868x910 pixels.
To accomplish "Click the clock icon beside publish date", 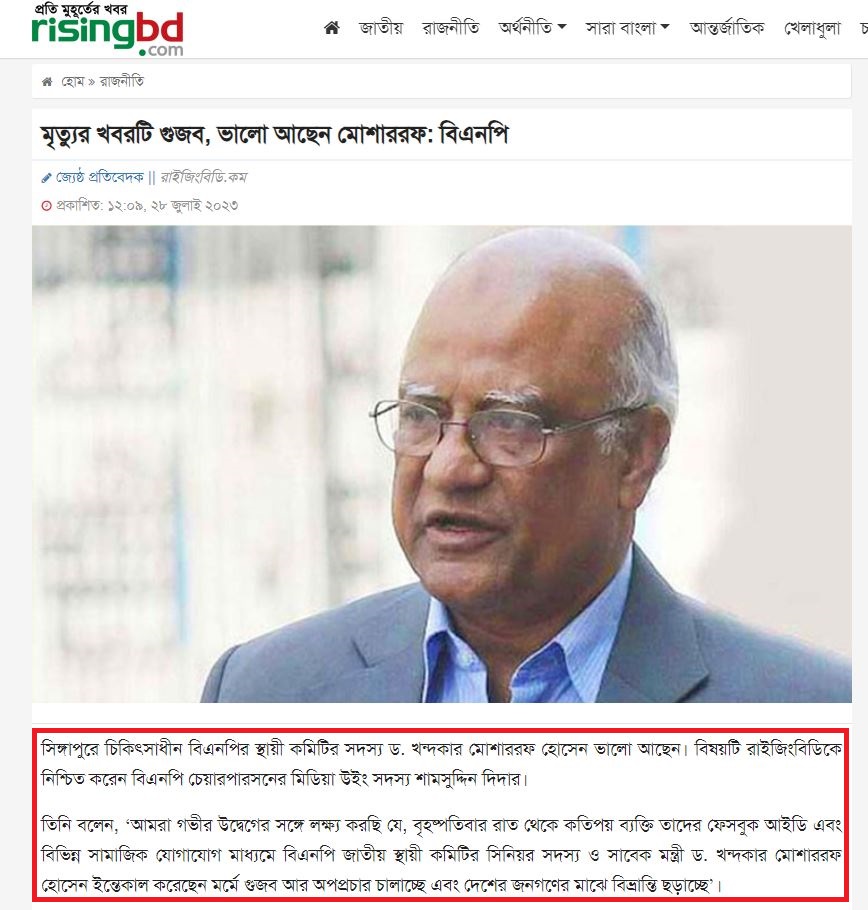I will pyautogui.click(x=46, y=205).
